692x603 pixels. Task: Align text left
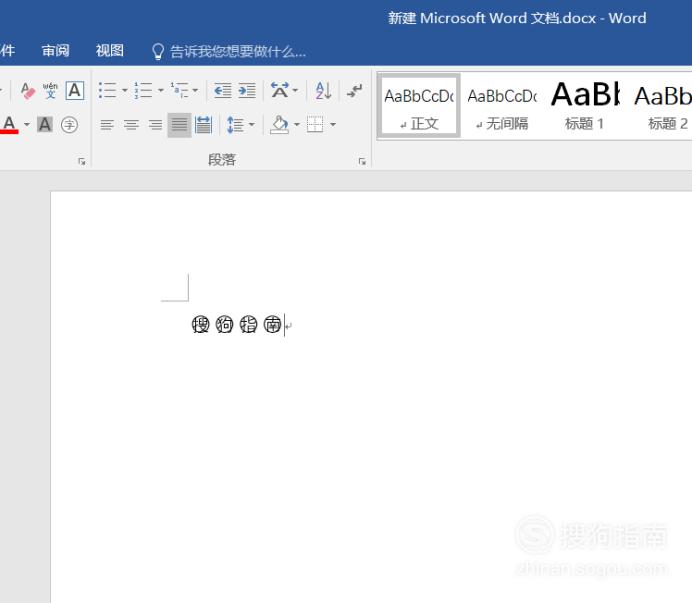107,125
